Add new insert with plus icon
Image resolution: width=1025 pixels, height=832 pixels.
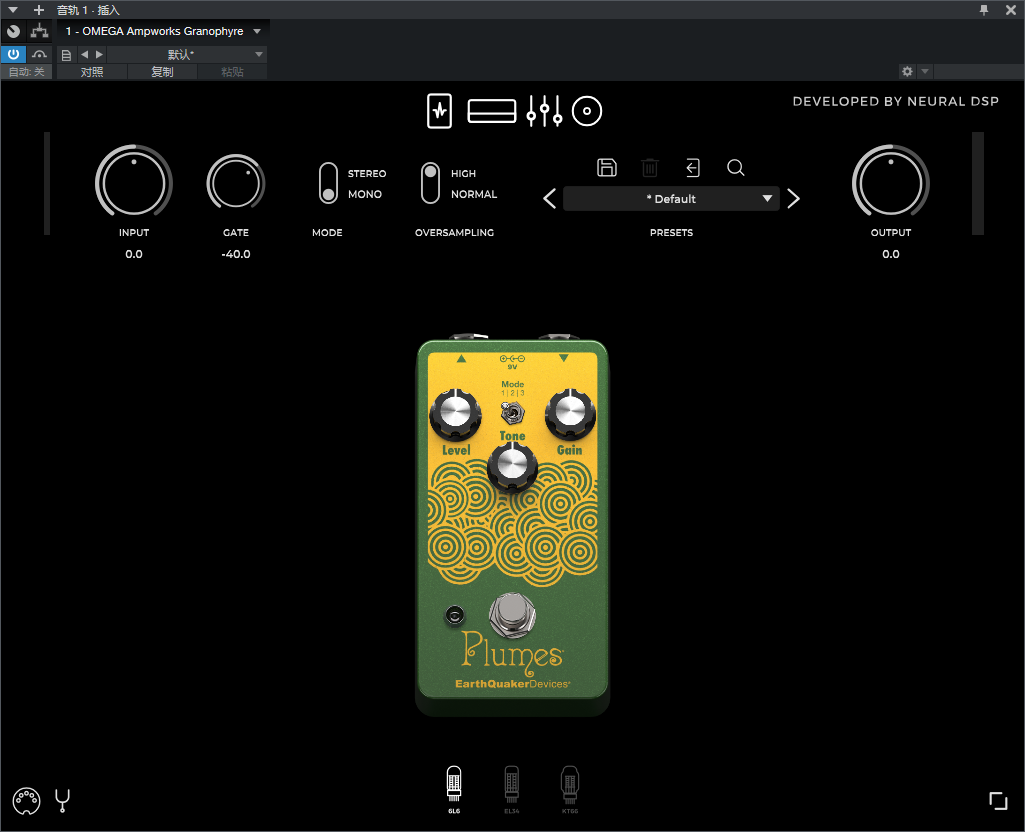click(x=39, y=10)
